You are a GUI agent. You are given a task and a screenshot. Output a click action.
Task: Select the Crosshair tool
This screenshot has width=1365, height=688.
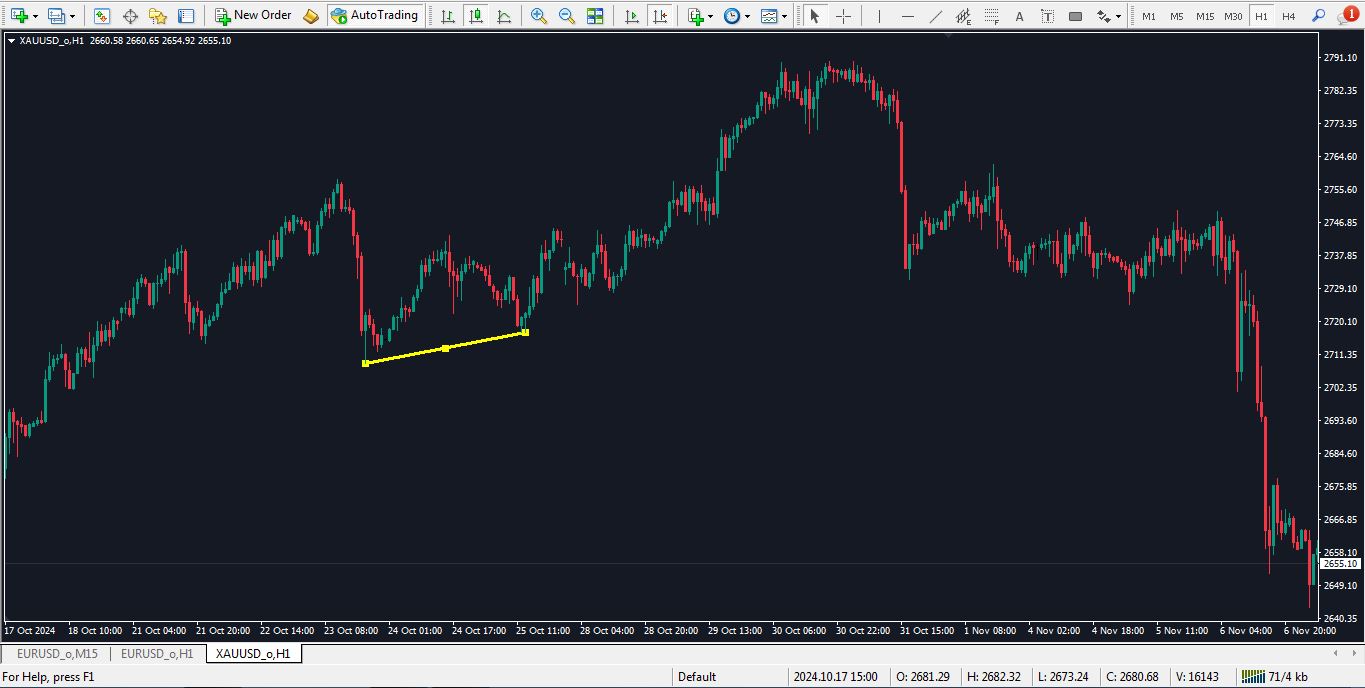(x=843, y=16)
